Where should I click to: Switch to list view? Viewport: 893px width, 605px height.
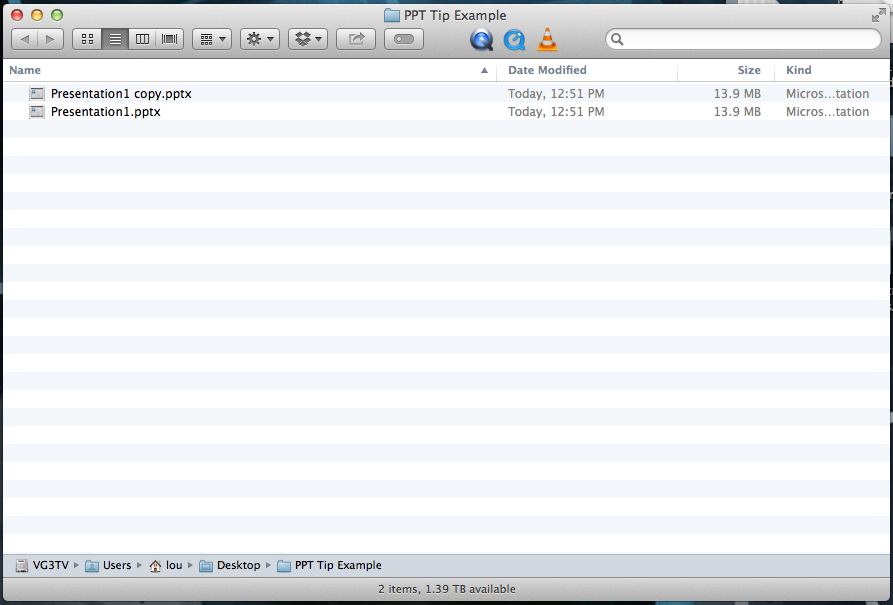pos(115,39)
